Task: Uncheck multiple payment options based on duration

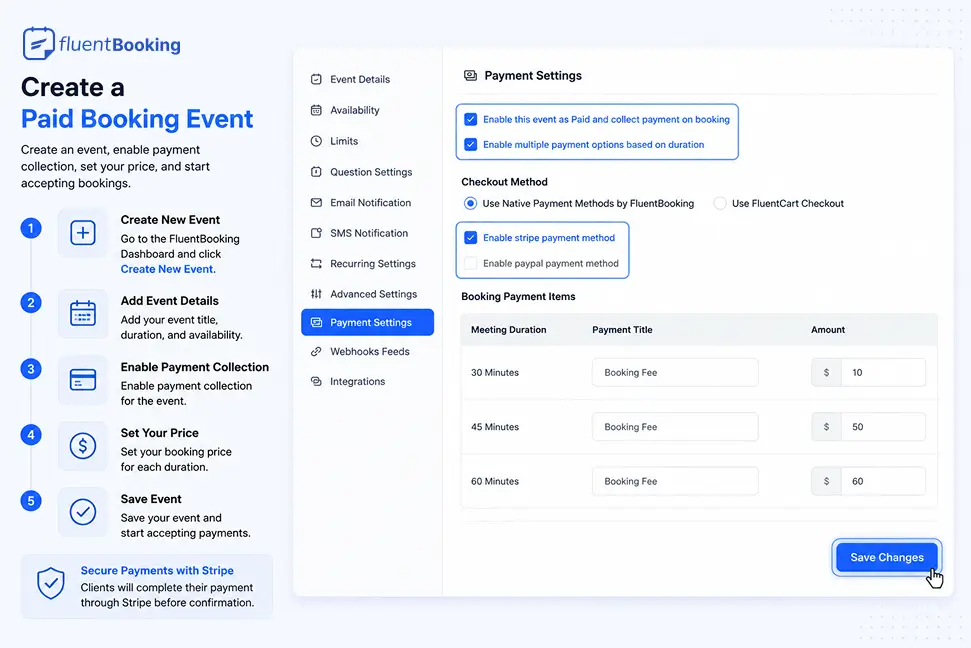Action: [471, 144]
